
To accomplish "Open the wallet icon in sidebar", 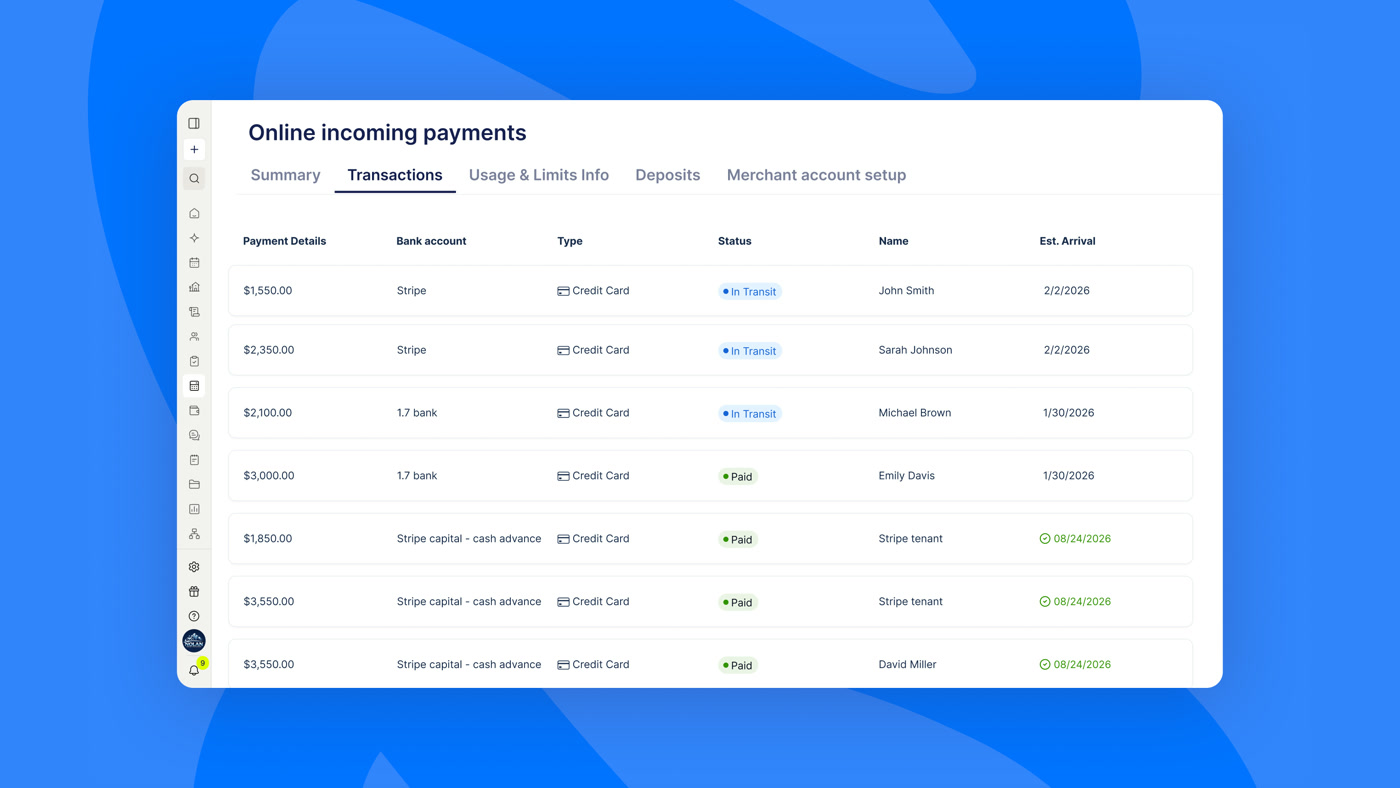I will [x=194, y=410].
